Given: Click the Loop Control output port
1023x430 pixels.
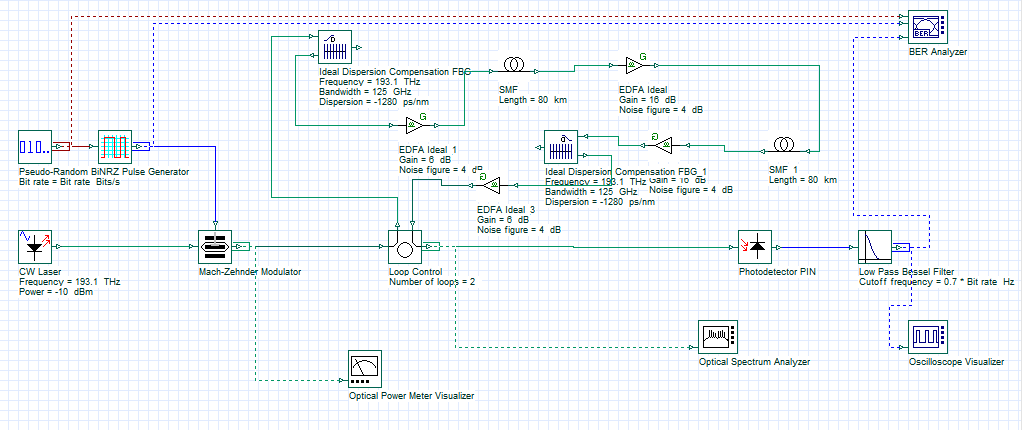Looking at the screenshot, I should click(x=432, y=247).
